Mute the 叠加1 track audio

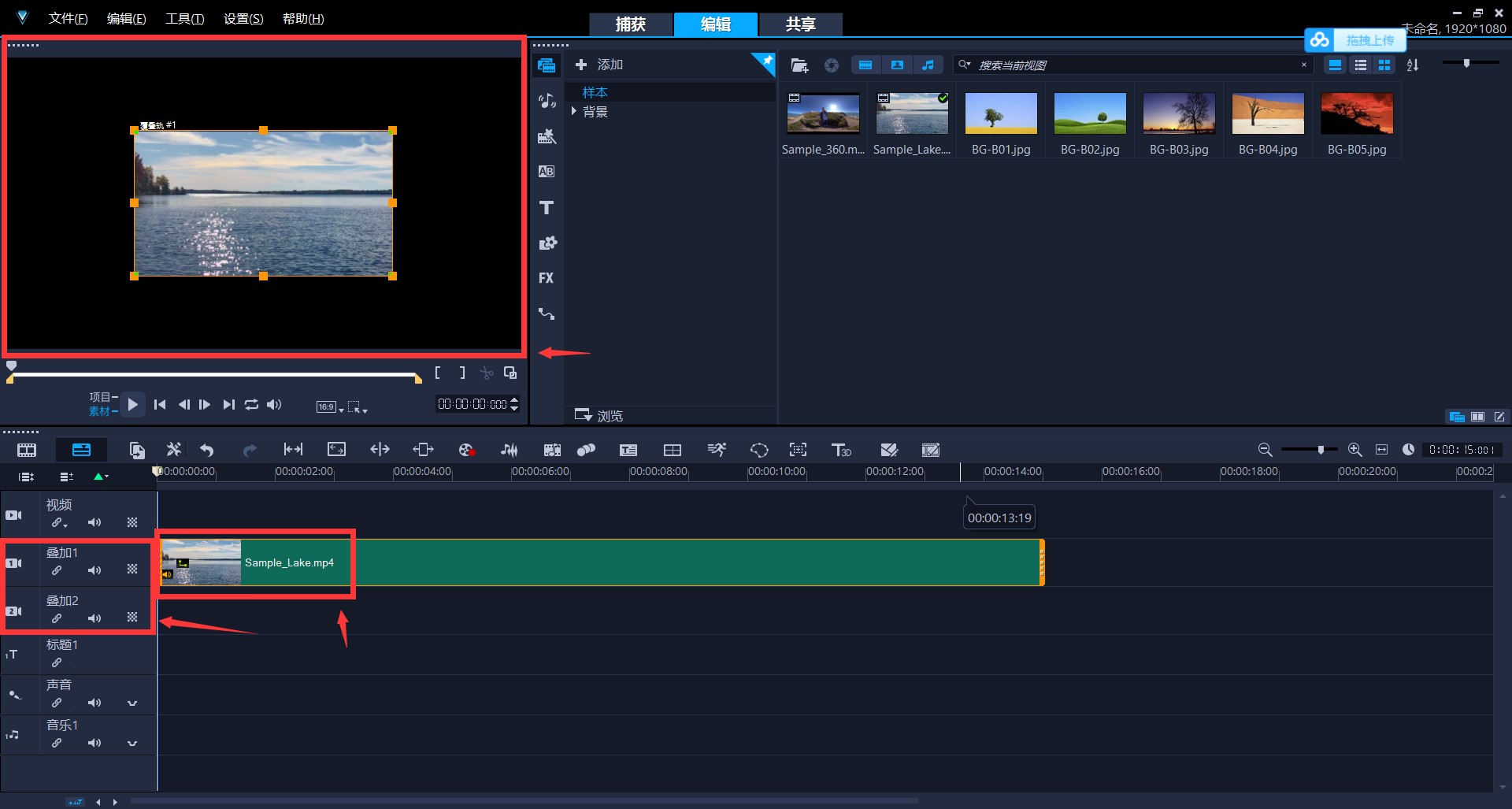tap(94, 570)
